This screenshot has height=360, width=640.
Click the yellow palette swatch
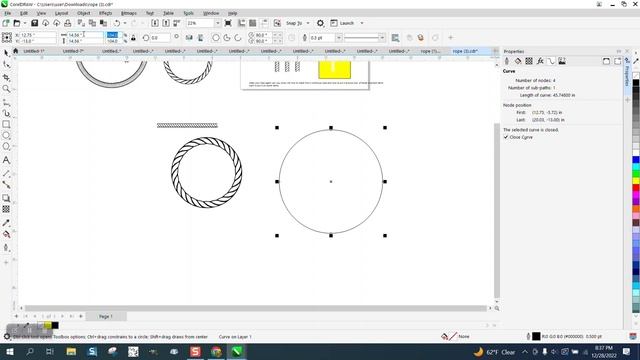636,180
